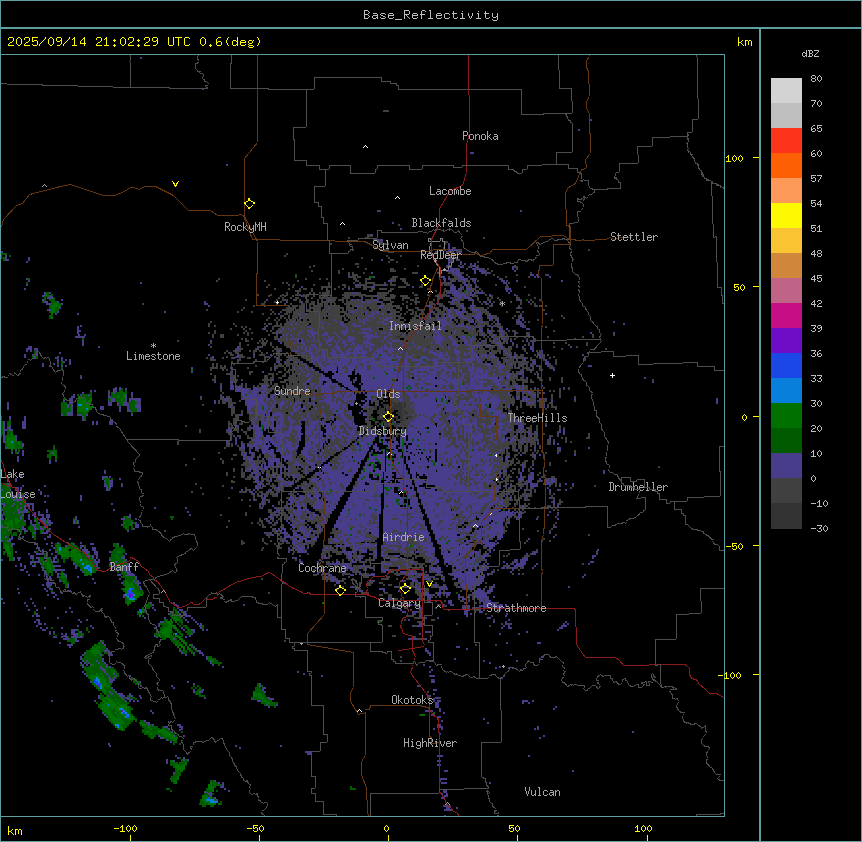
Task: Click the Limestone label
Action: coord(153,356)
